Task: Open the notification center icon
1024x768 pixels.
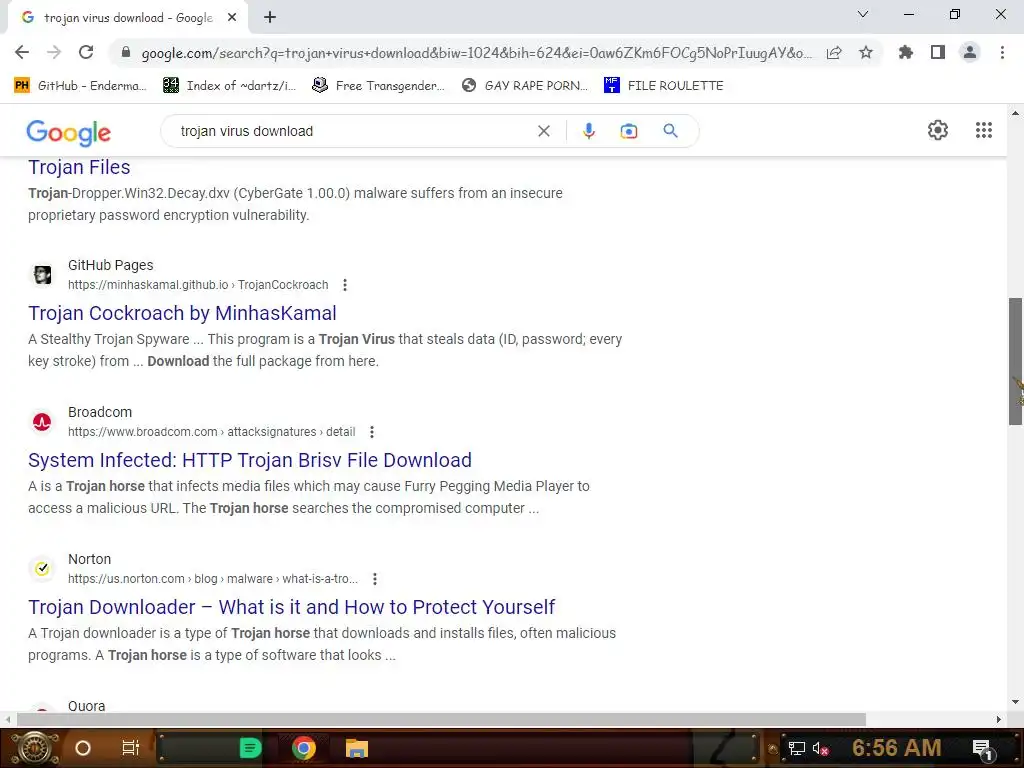Action: pyautogui.click(x=982, y=748)
